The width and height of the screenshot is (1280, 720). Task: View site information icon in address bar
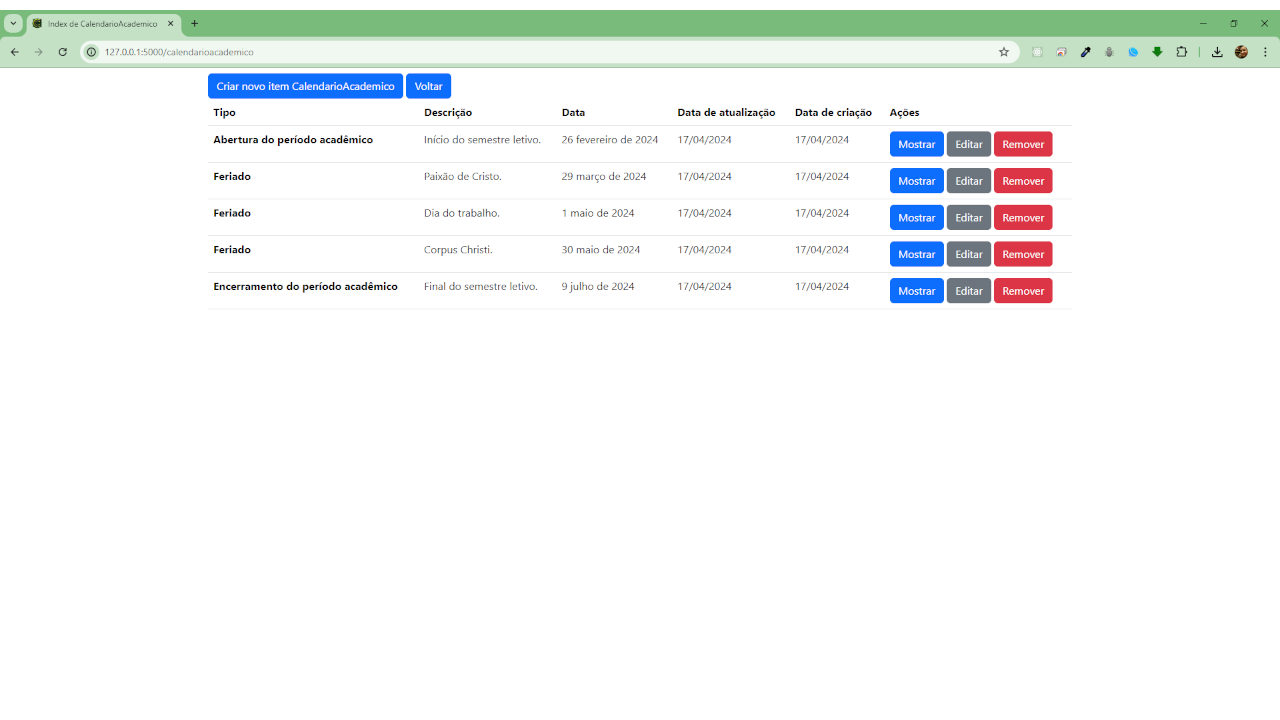point(91,52)
